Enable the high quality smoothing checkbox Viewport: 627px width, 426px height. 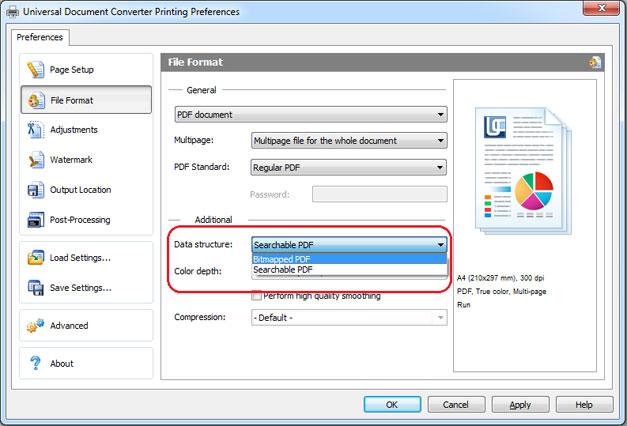(x=257, y=296)
